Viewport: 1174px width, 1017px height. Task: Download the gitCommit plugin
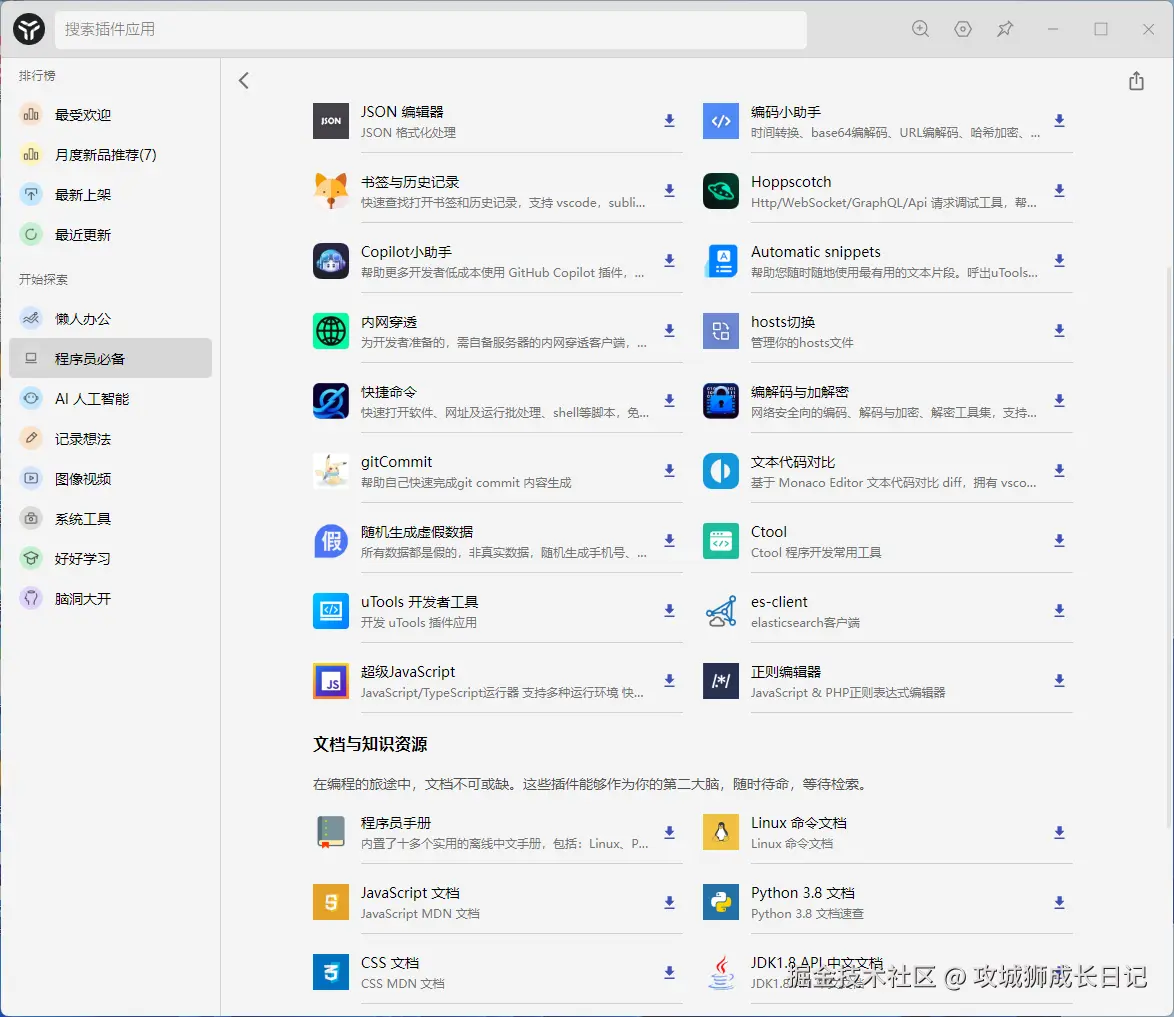click(x=669, y=470)
